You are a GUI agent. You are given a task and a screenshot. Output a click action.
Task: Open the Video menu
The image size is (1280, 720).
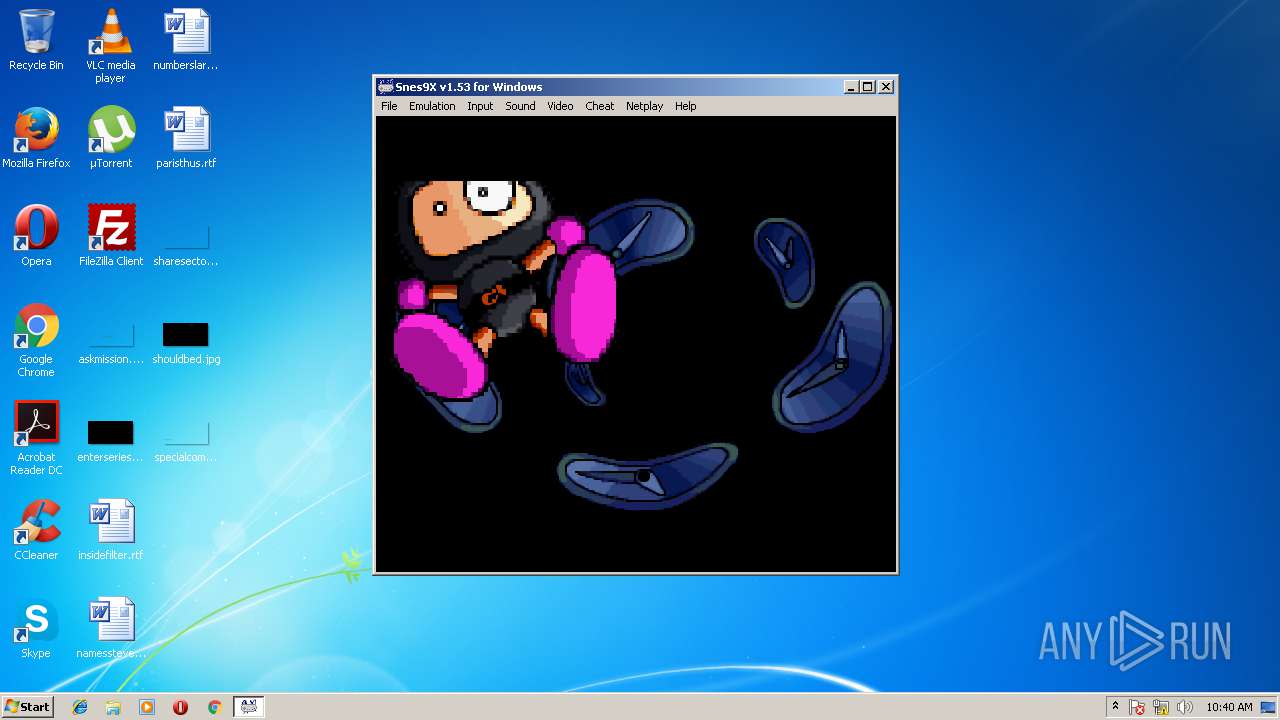coord(560,106)
